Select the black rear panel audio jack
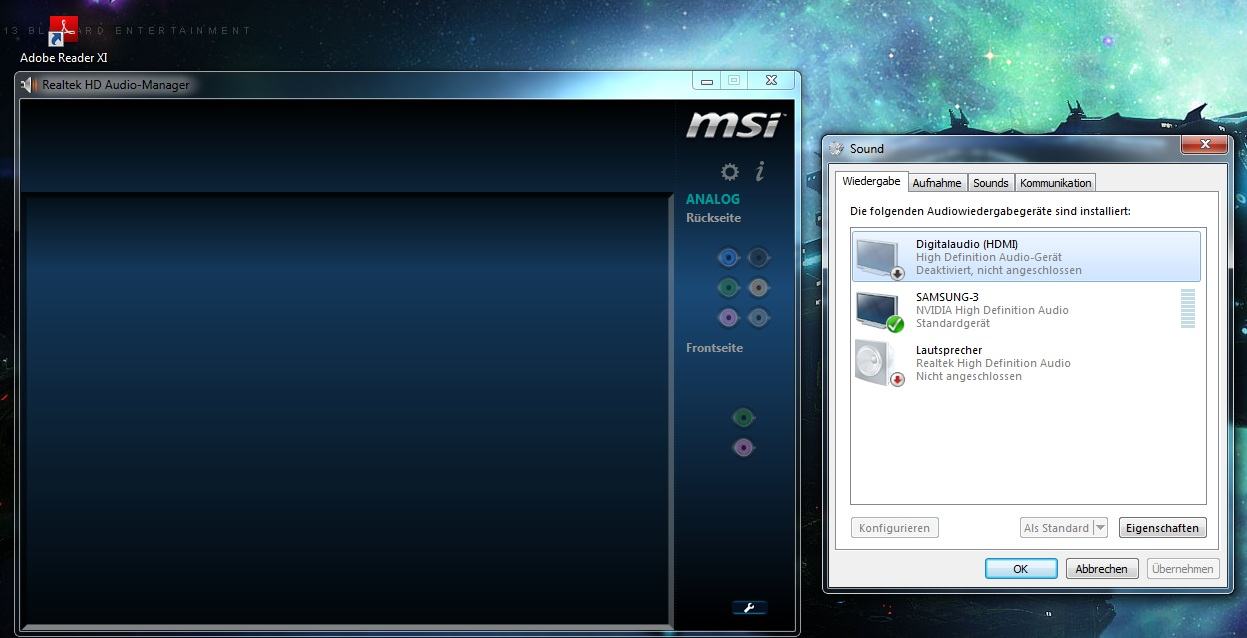The height and width of the screenshot is (638, 1247). click(759, 258)
